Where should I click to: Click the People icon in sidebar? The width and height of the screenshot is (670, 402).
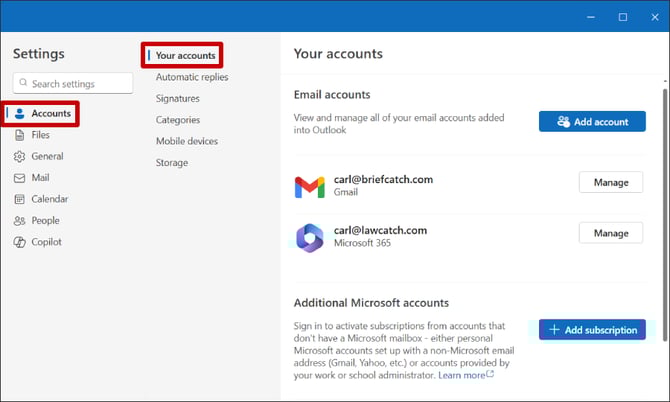tap(19, 220)
